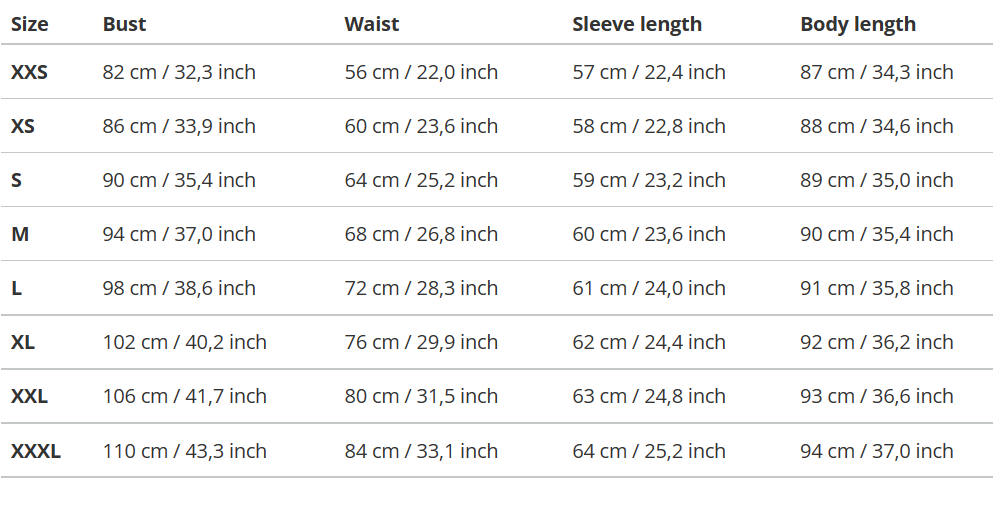
Task: Click the 88 cm body length cell
Action: coord(876,126)
